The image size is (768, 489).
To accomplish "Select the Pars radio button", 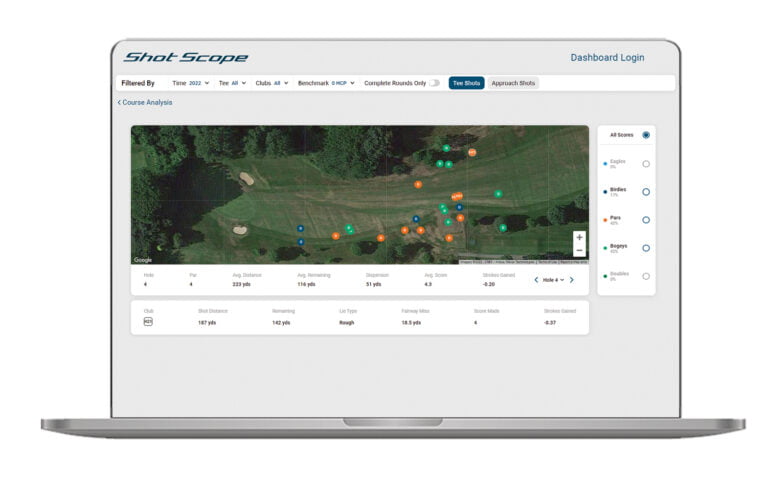I will pyautogui.click(x=646, y=220).
